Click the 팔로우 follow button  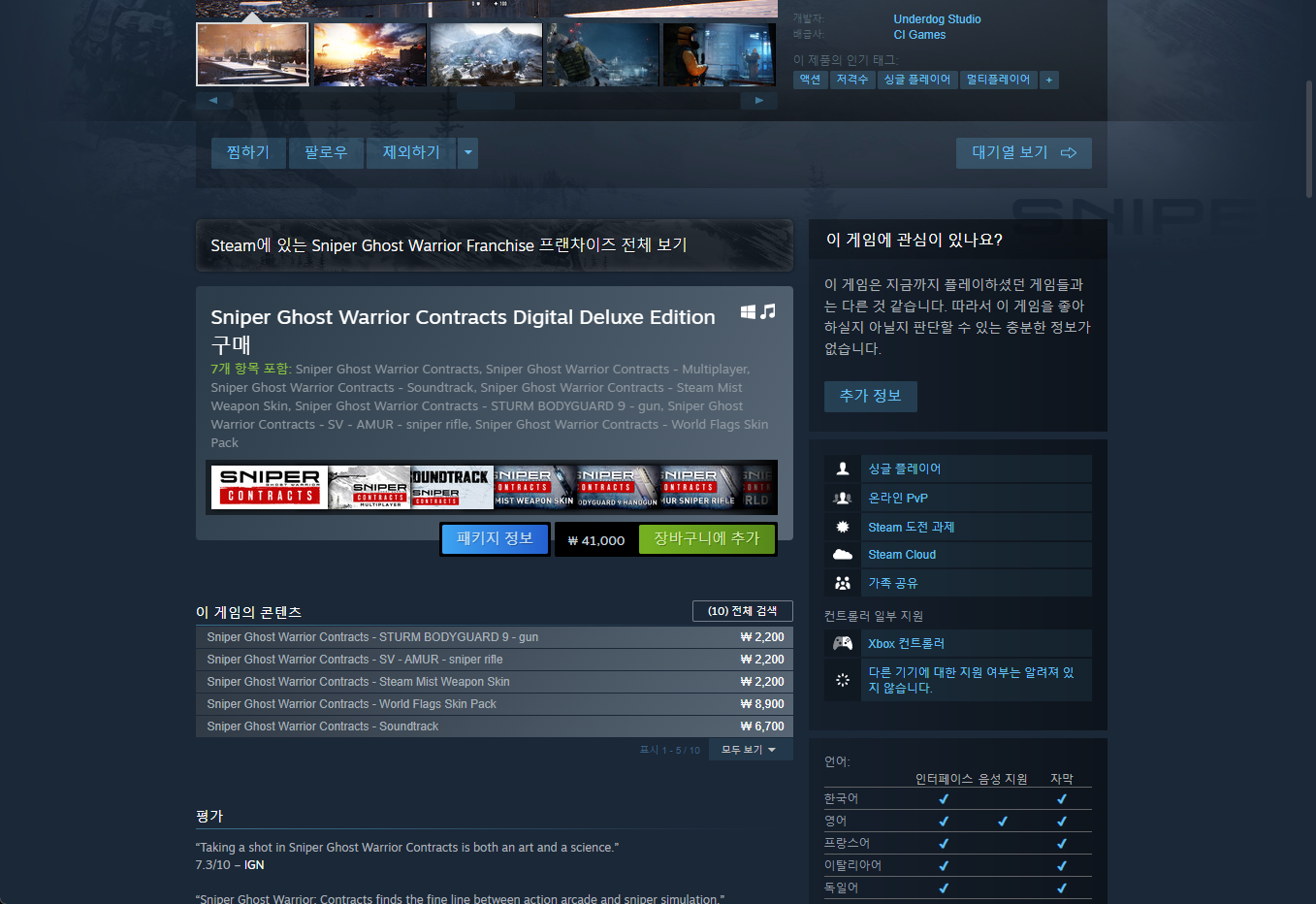point(326,153)
